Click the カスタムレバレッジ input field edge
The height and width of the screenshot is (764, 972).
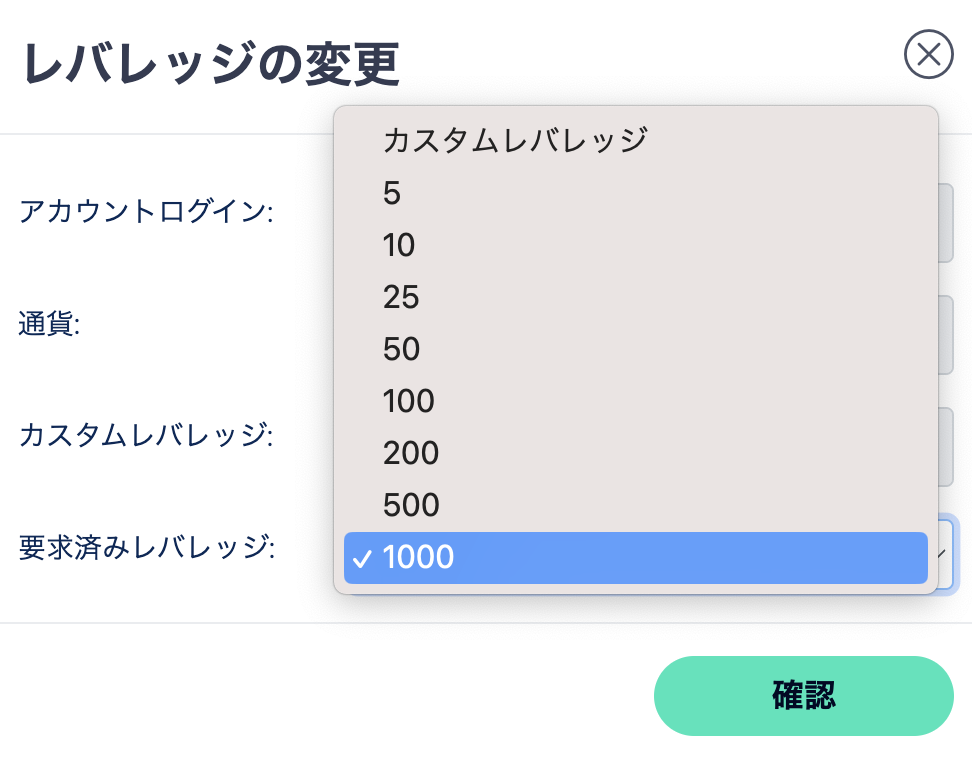(x=946, y=446)
